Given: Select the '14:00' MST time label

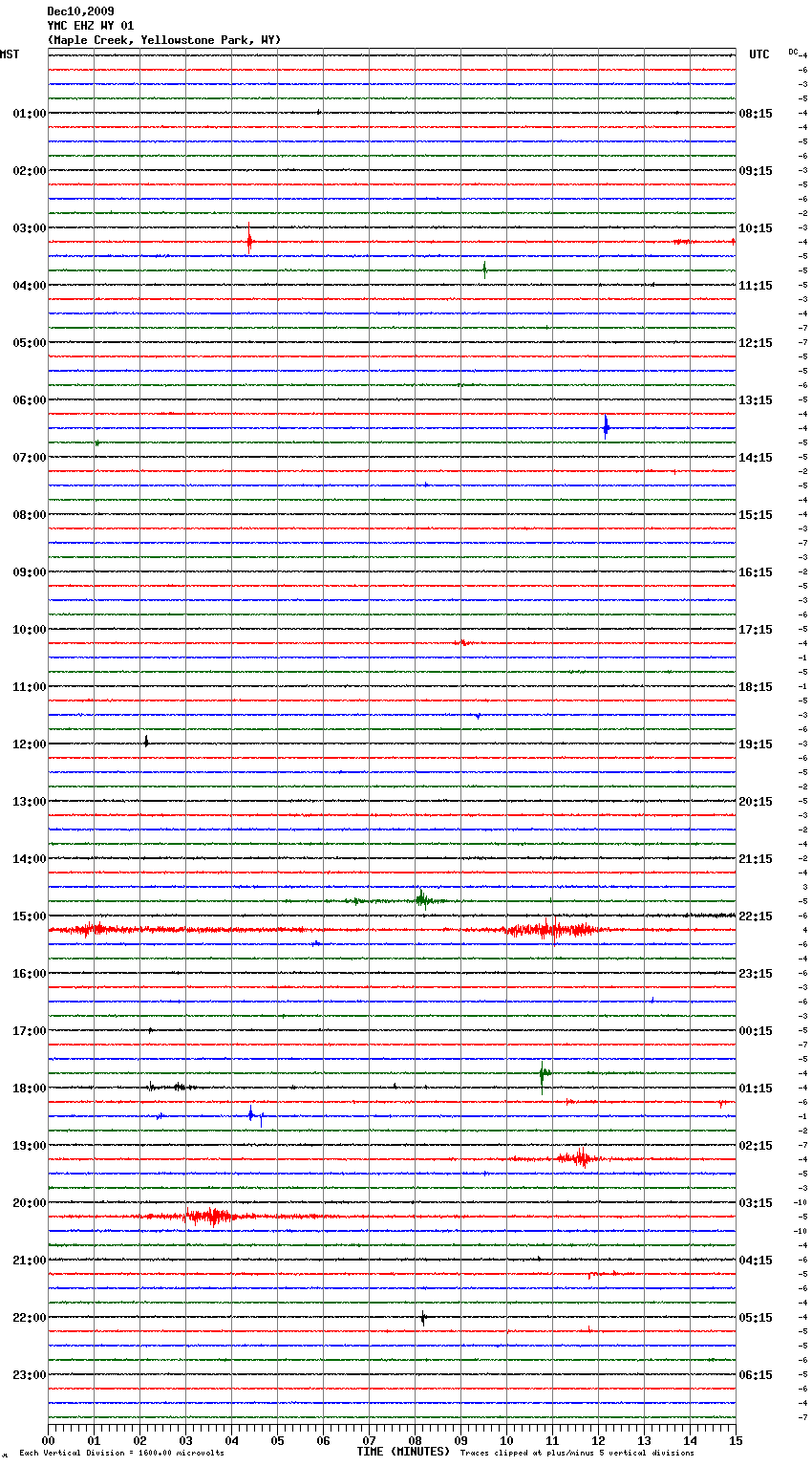Looking at the screenshot, I should click(30, 859).
